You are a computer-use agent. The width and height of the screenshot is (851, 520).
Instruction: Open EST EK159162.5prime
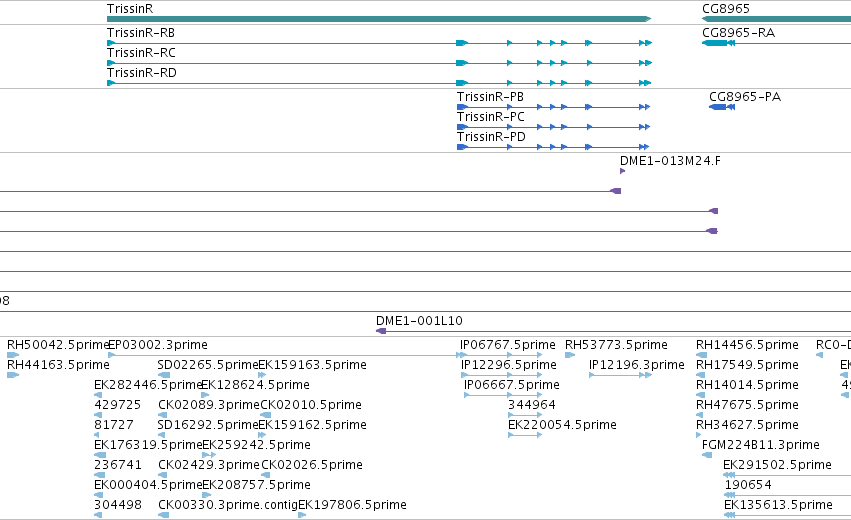click(x=313, y=426)
